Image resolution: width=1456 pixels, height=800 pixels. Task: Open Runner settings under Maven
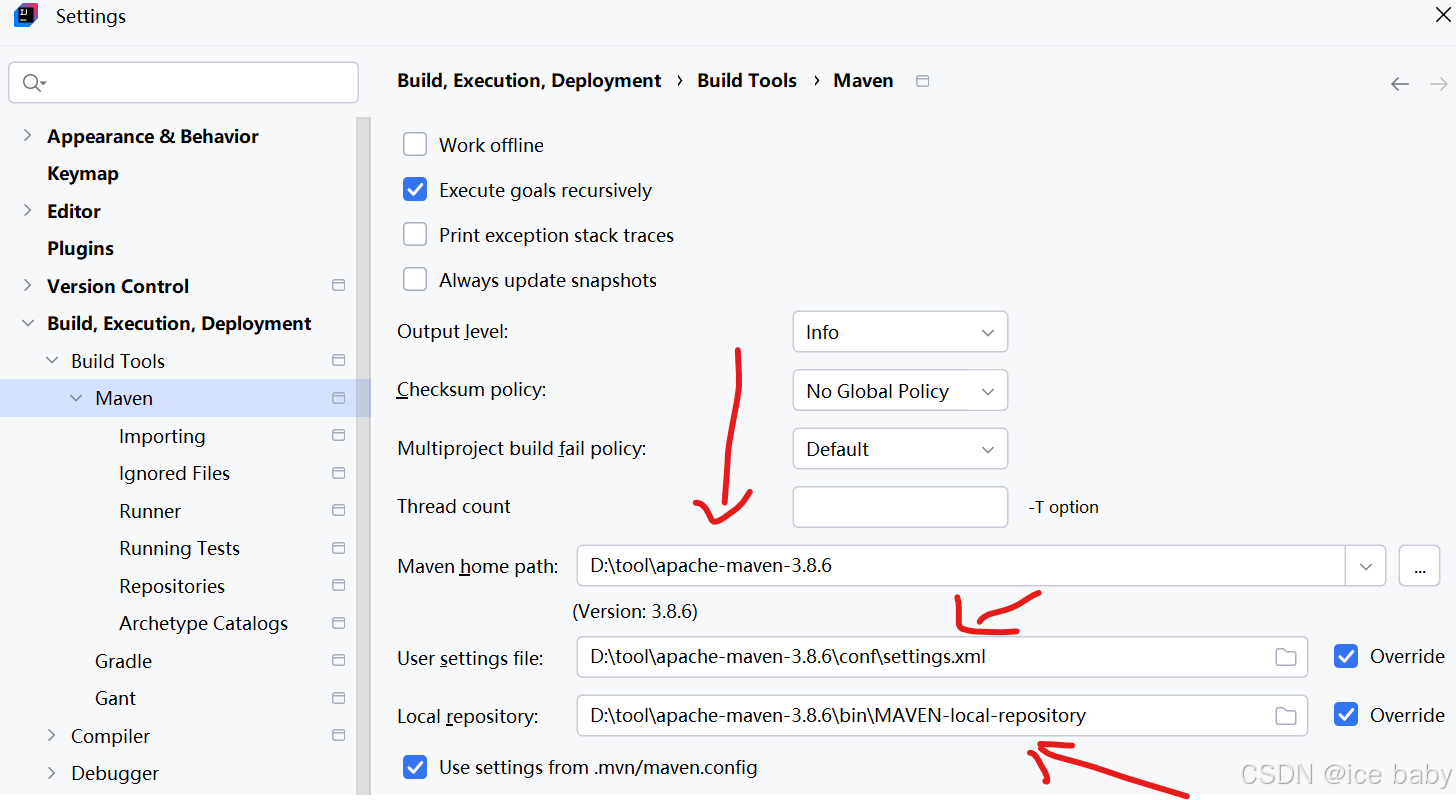point(150,511)
